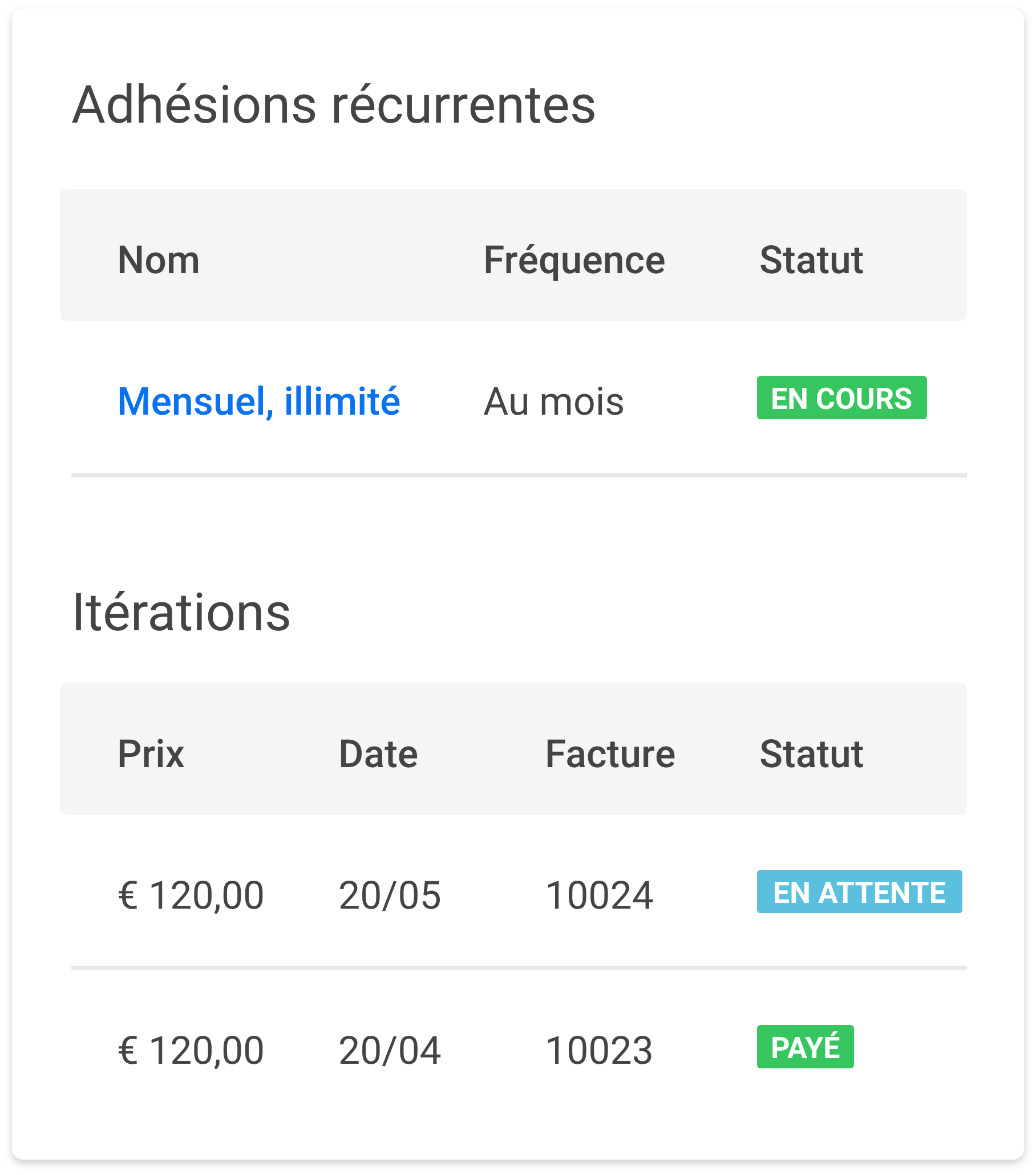Select the price in the 20/05 row

(191, 895)
